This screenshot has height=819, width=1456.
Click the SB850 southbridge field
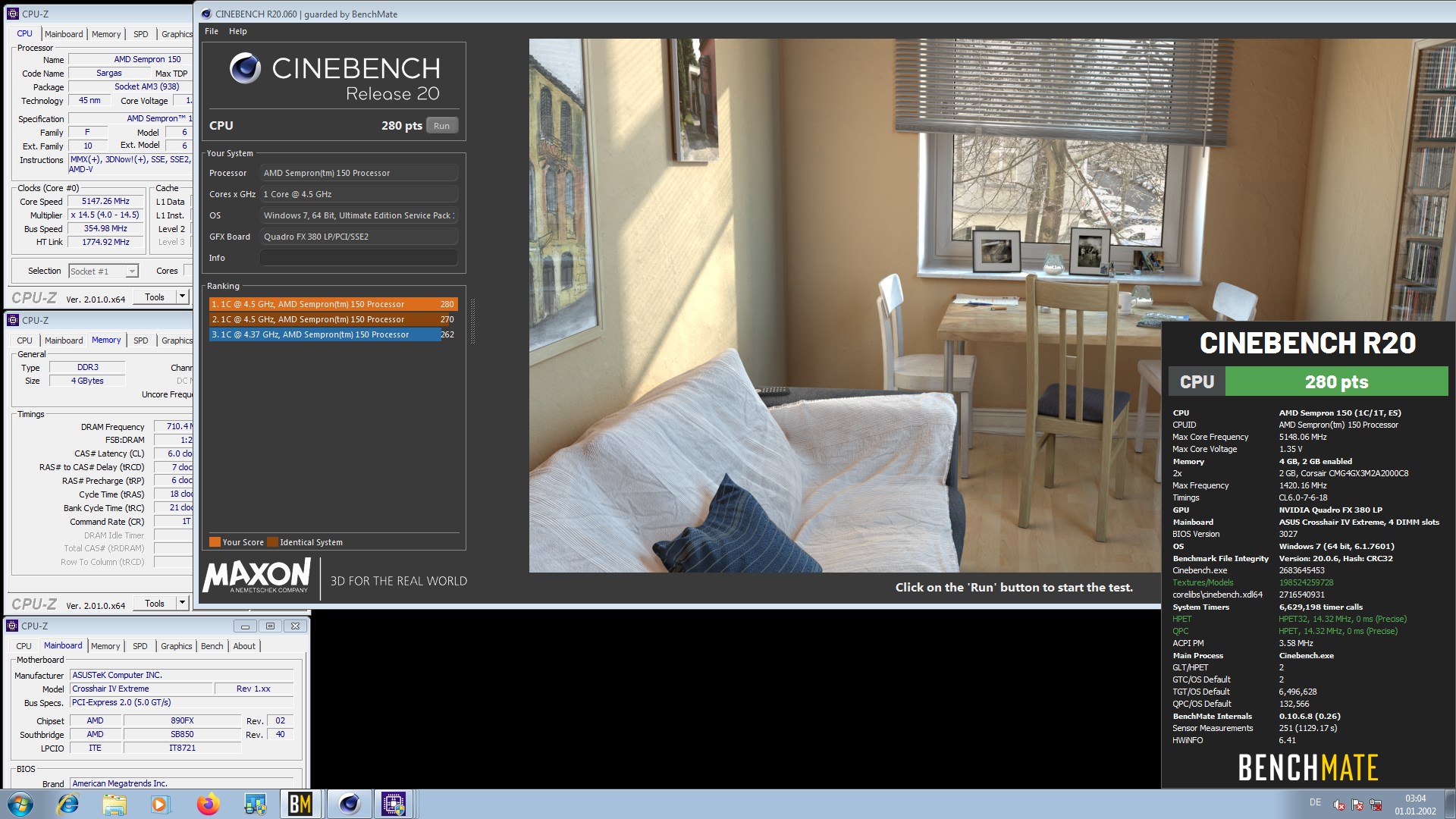[x=182, y=734]
